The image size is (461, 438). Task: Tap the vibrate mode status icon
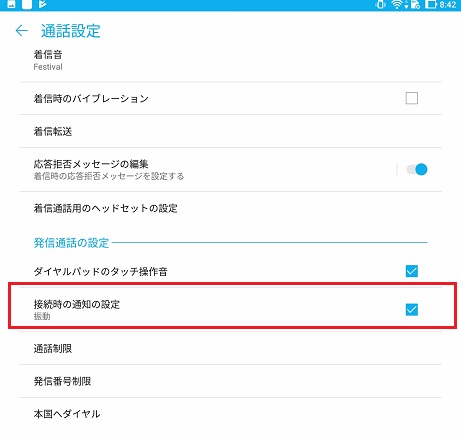[x=380, y=4]
